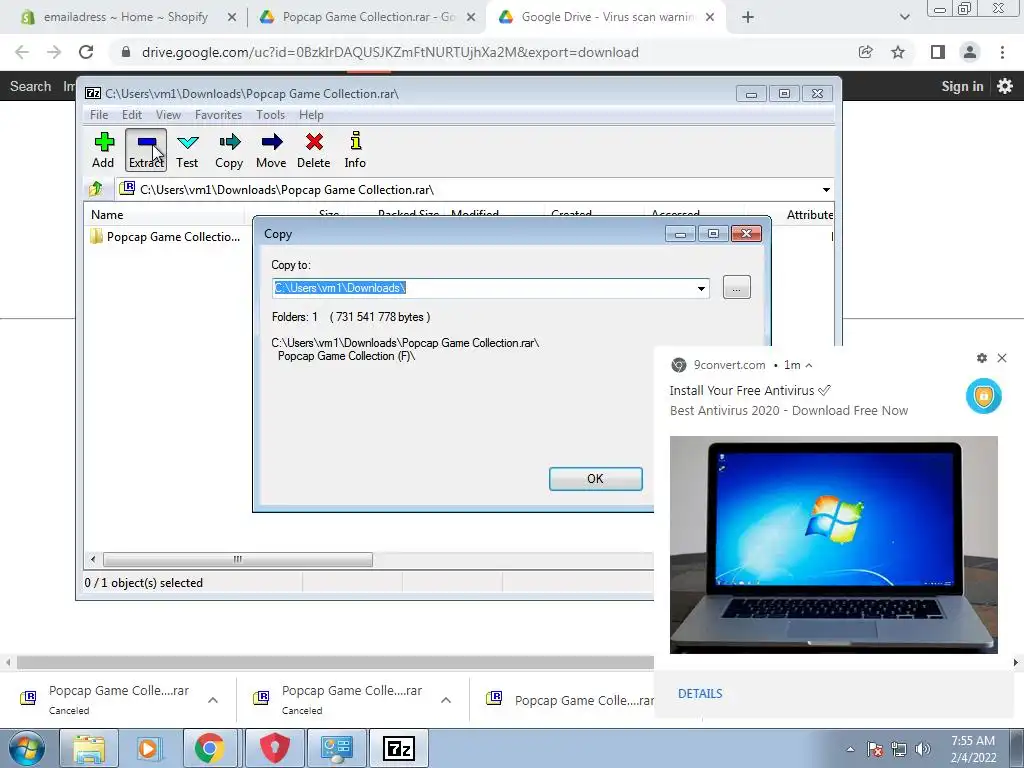This screenshot has height=768, width=1024.
Task: Dismiss the 9convert.com notification
Action: [1002, 358]
